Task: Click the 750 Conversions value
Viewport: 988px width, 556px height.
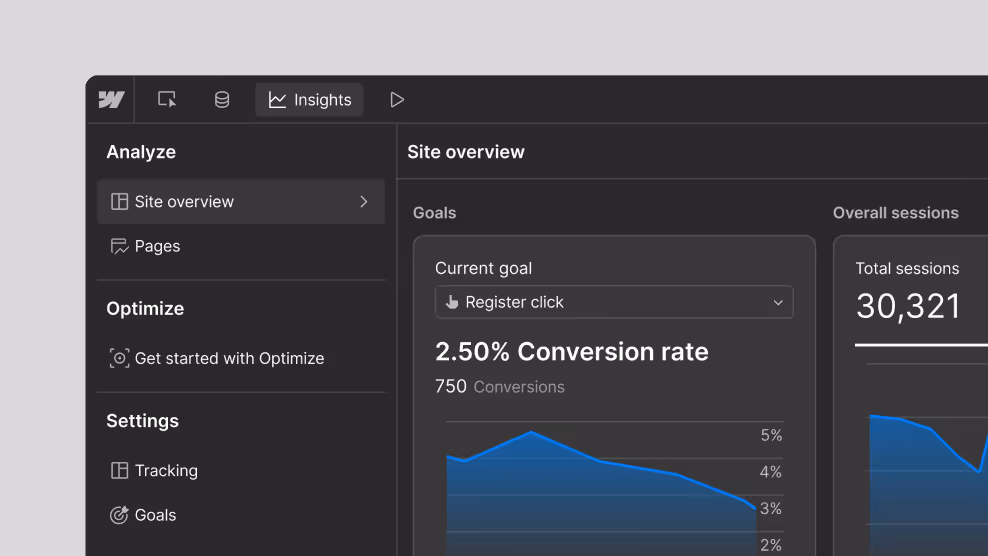Action: click(500, 386)
